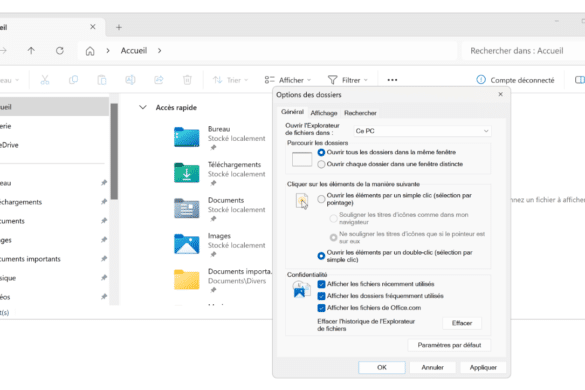Open the Bureau folder icon
Viewport: 585px width, 390px height.
pos(187,137)
